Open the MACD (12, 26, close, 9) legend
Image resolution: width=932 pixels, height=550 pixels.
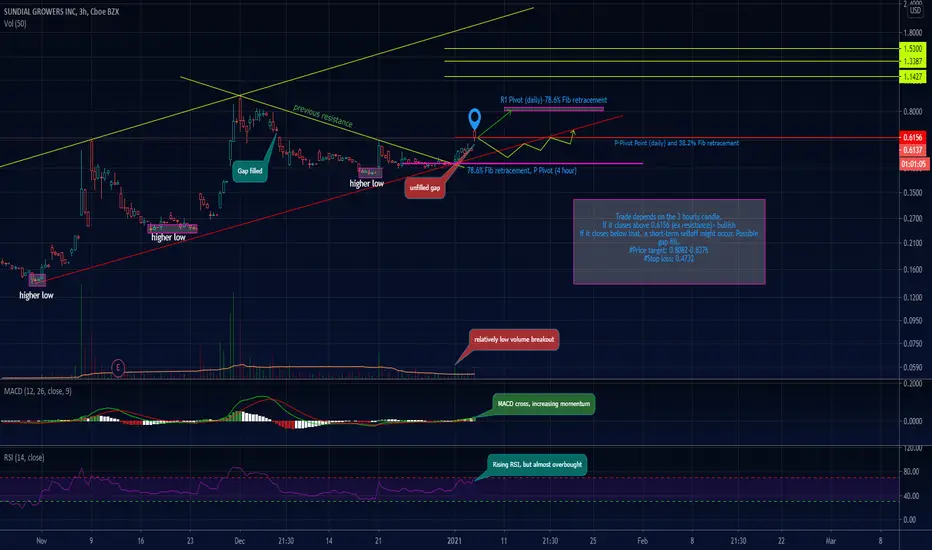click(x=37, y=391)
